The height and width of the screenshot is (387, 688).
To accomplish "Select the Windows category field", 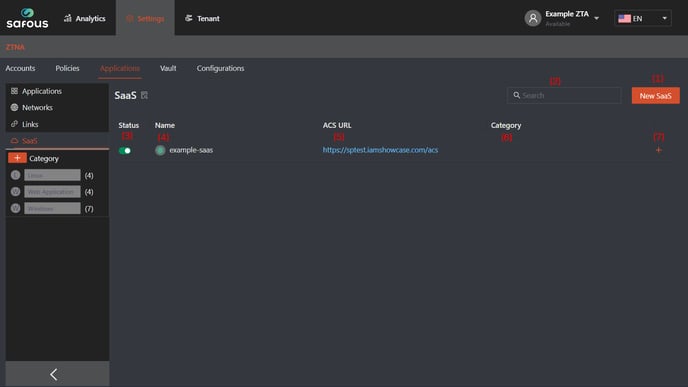I will (x=52, y=208).
